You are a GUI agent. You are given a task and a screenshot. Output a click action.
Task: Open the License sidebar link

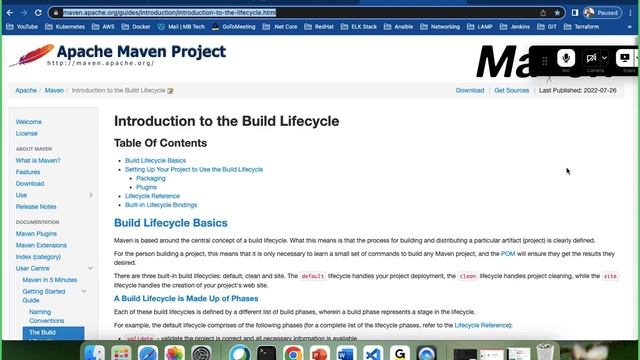point(27,133)
